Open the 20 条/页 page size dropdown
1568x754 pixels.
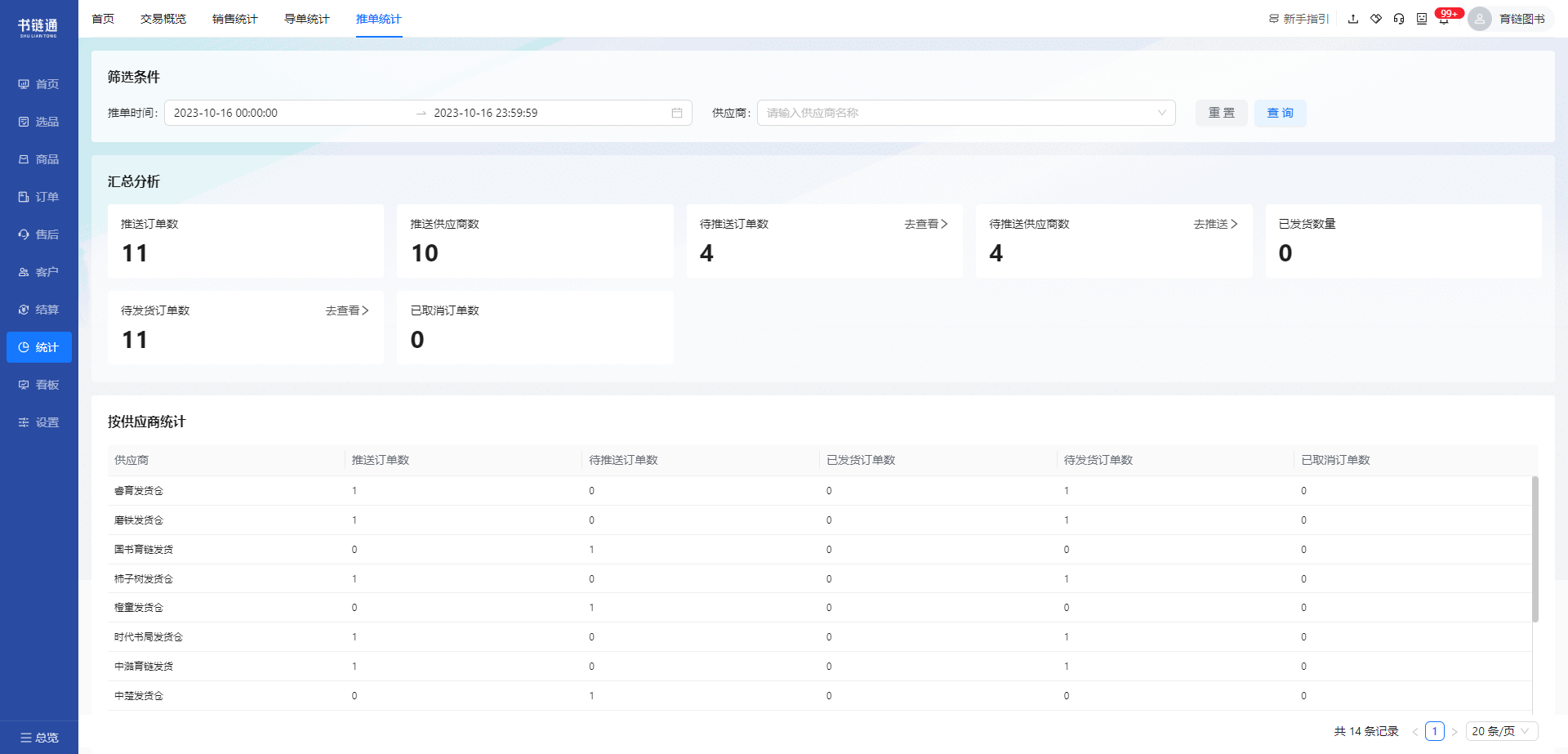(x=1502, y=731)
